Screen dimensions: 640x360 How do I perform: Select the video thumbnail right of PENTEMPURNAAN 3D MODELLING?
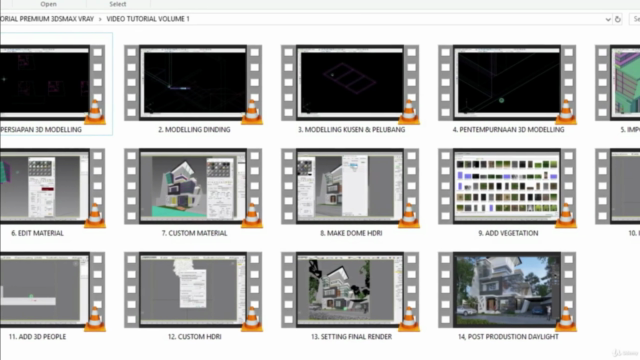618,83
